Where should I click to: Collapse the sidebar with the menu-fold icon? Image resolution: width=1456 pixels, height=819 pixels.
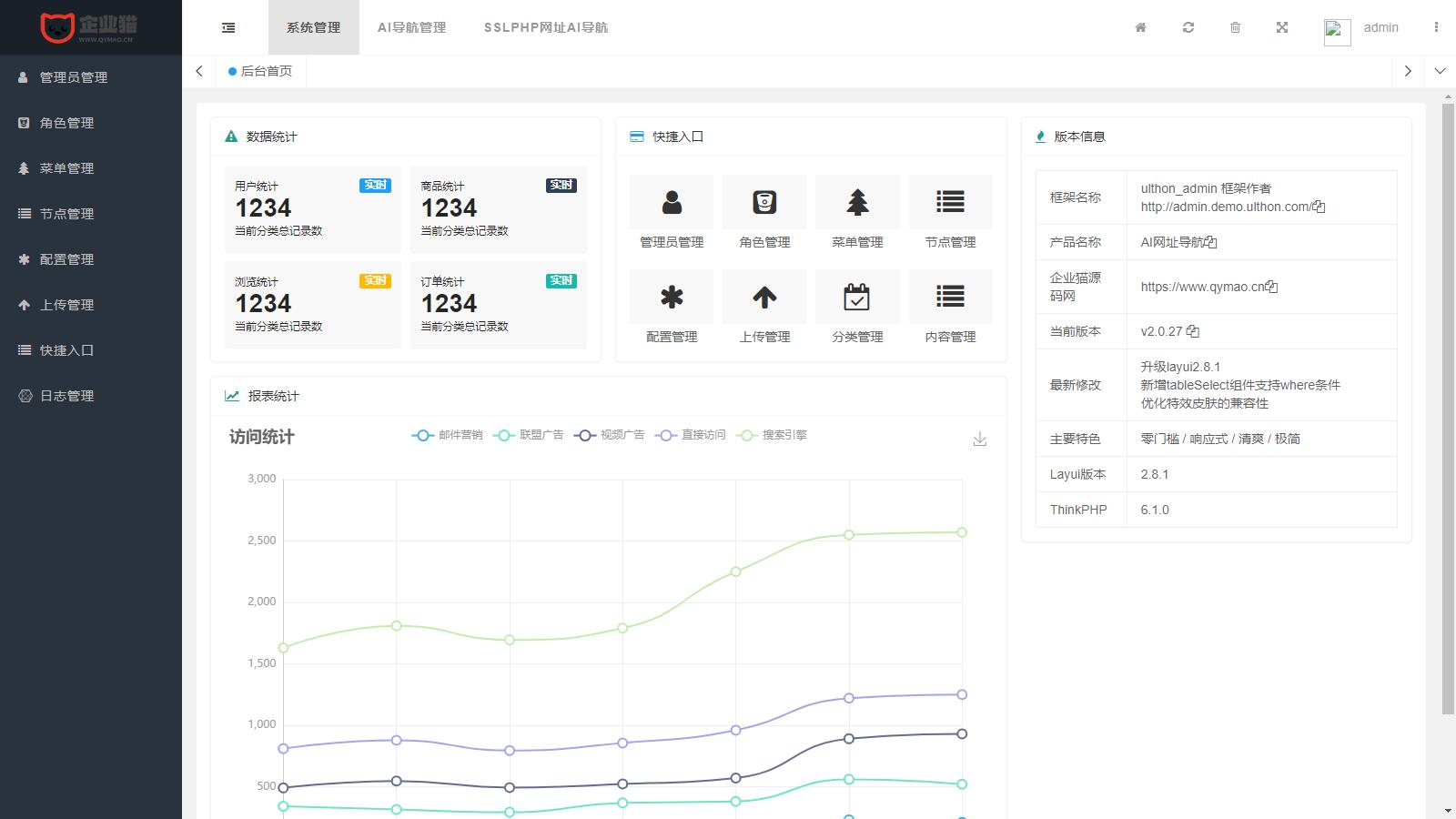click(228, 28)
